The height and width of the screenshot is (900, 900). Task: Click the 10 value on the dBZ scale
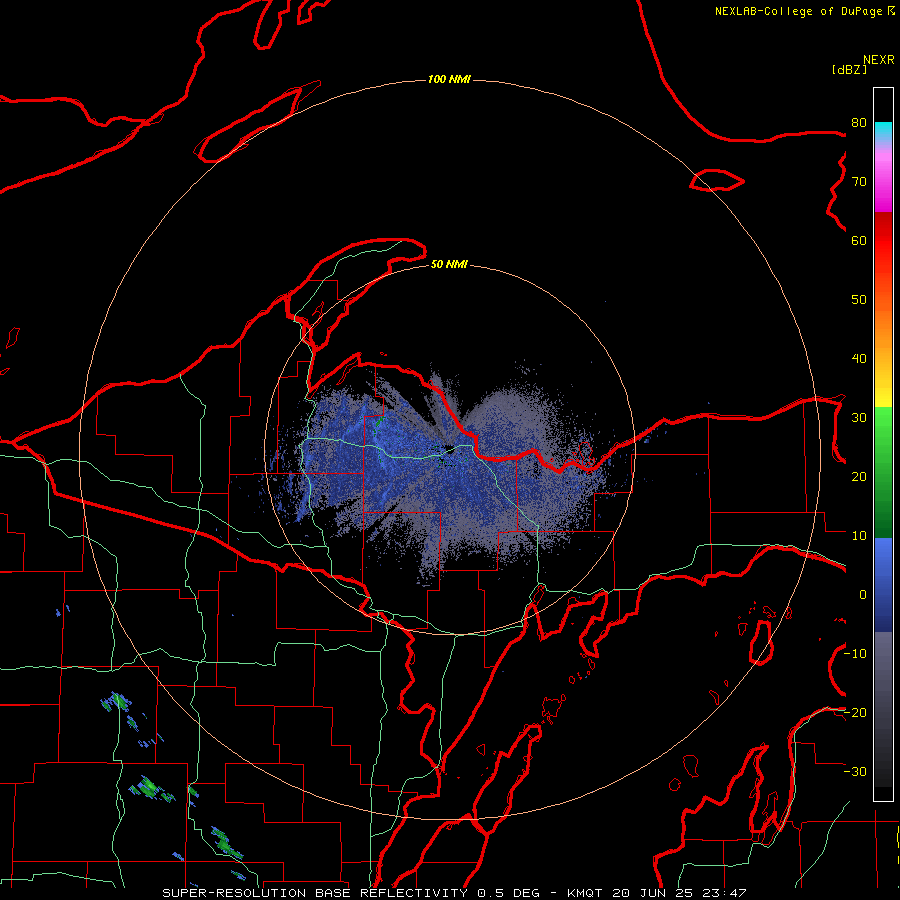pos(859,536)
